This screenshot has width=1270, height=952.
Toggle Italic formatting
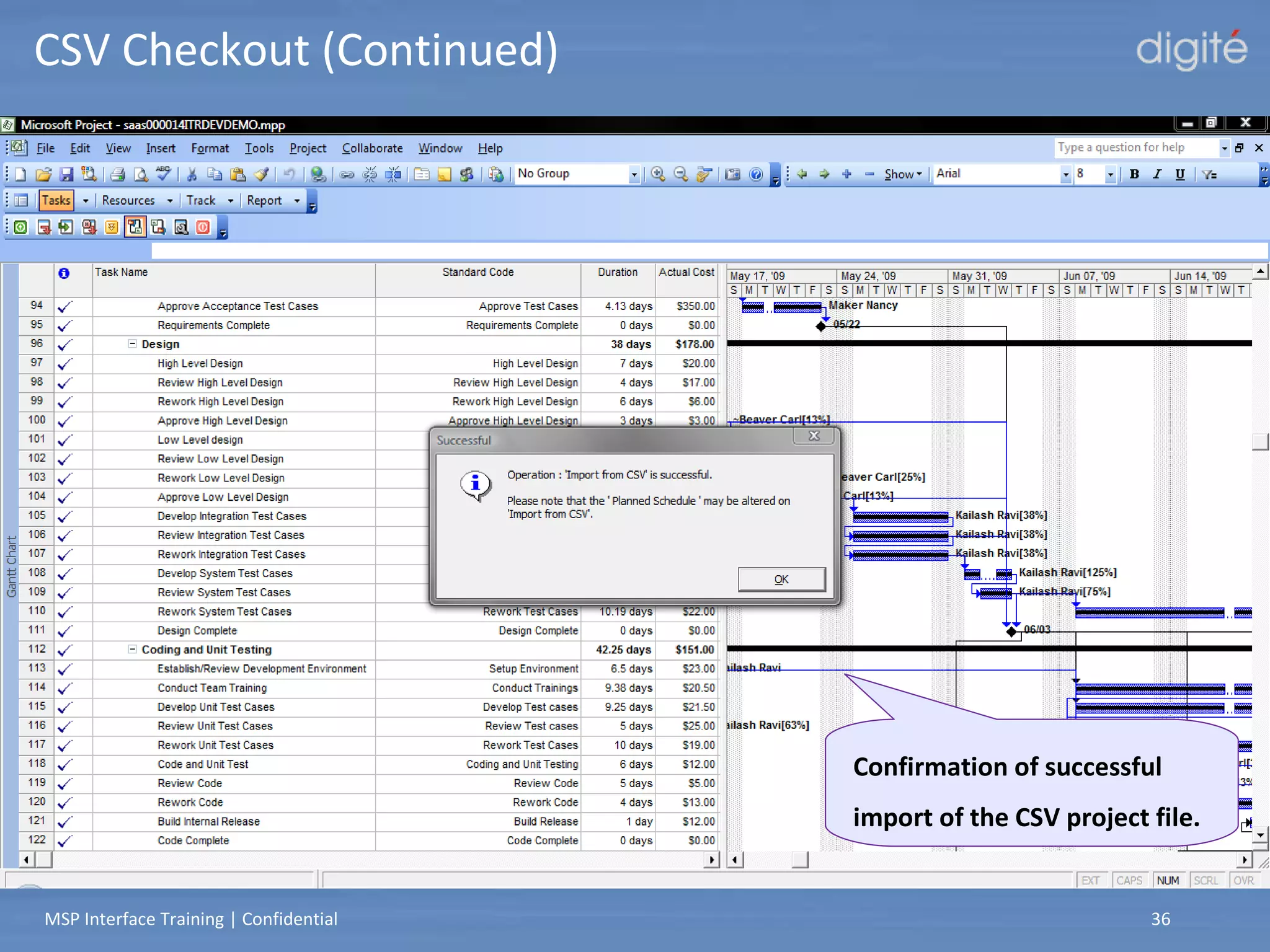[x=1157, y=174]
